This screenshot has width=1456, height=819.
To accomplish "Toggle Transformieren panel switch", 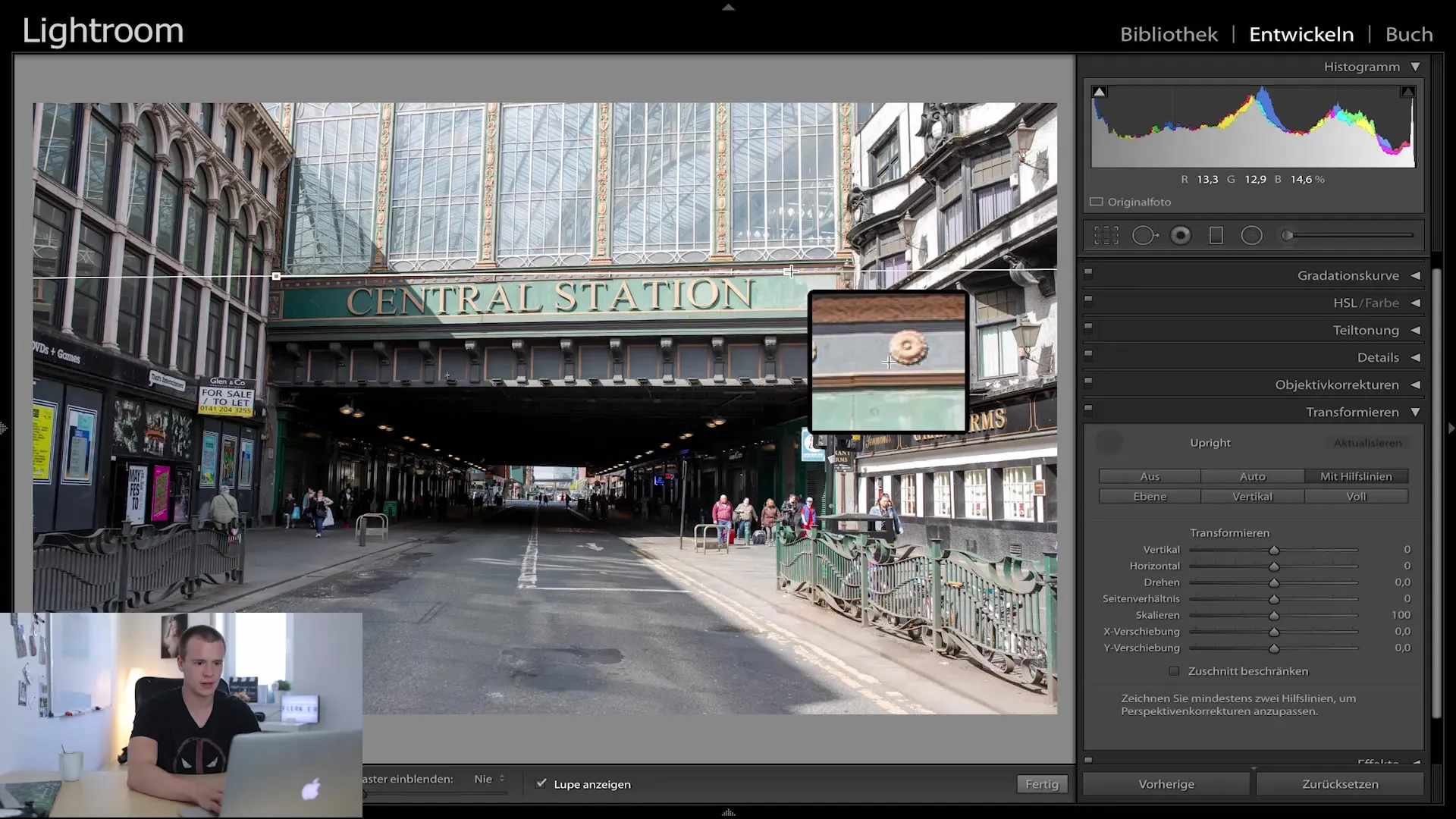I will click(x=1088, y=409).
